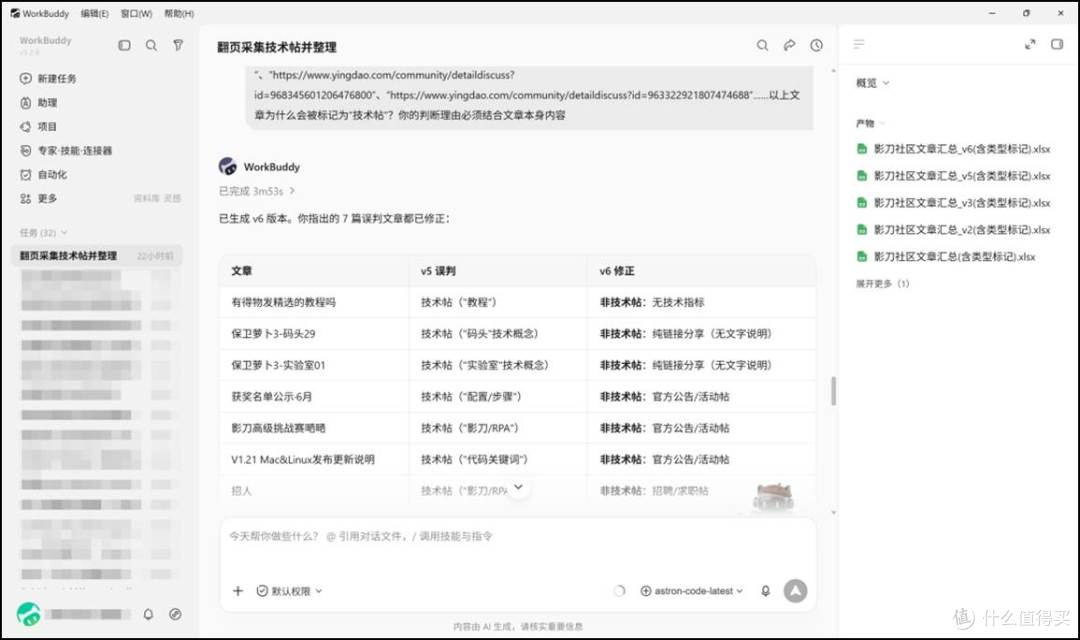Select the 翻页采集技术帖并整理 task

(x=96, y=256)
